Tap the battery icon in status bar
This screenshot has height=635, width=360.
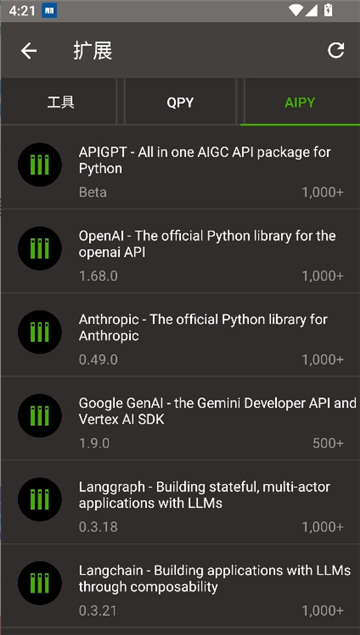[328, 10]
